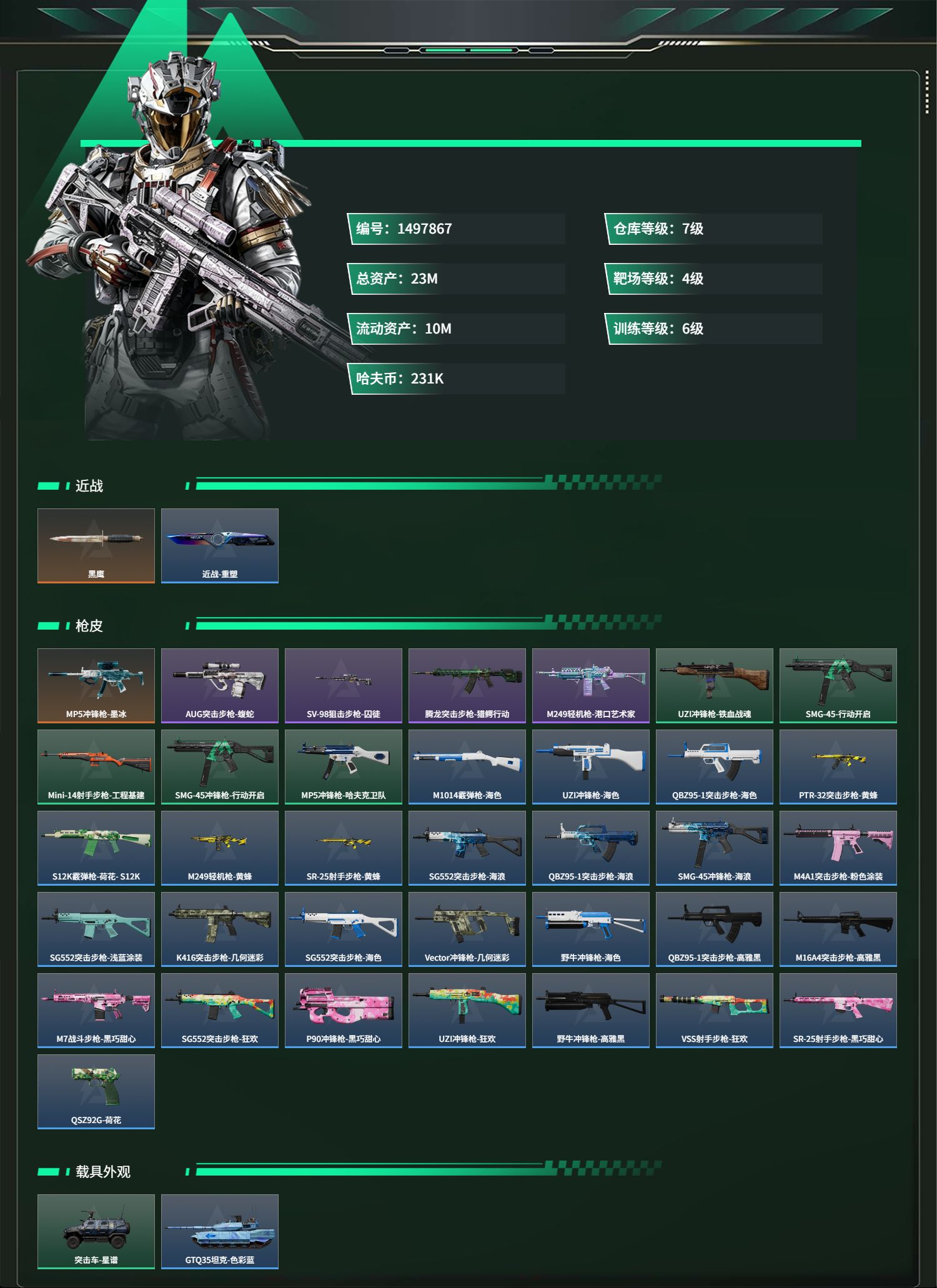The image size is (937, 1288).
Task: Select the 腾龙突击步枪-猎鳄行动 skin card
Action: (x=467, y=686)
